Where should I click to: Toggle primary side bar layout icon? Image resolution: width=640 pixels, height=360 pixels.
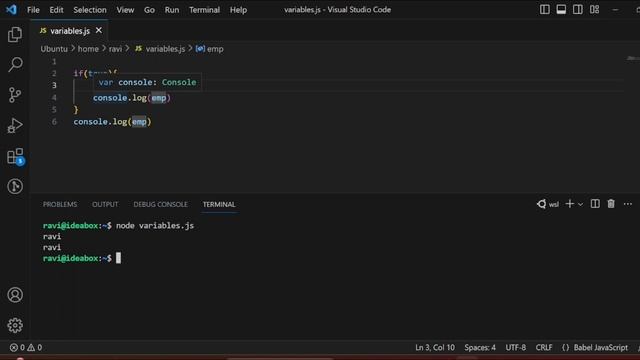tap(544, 9)
